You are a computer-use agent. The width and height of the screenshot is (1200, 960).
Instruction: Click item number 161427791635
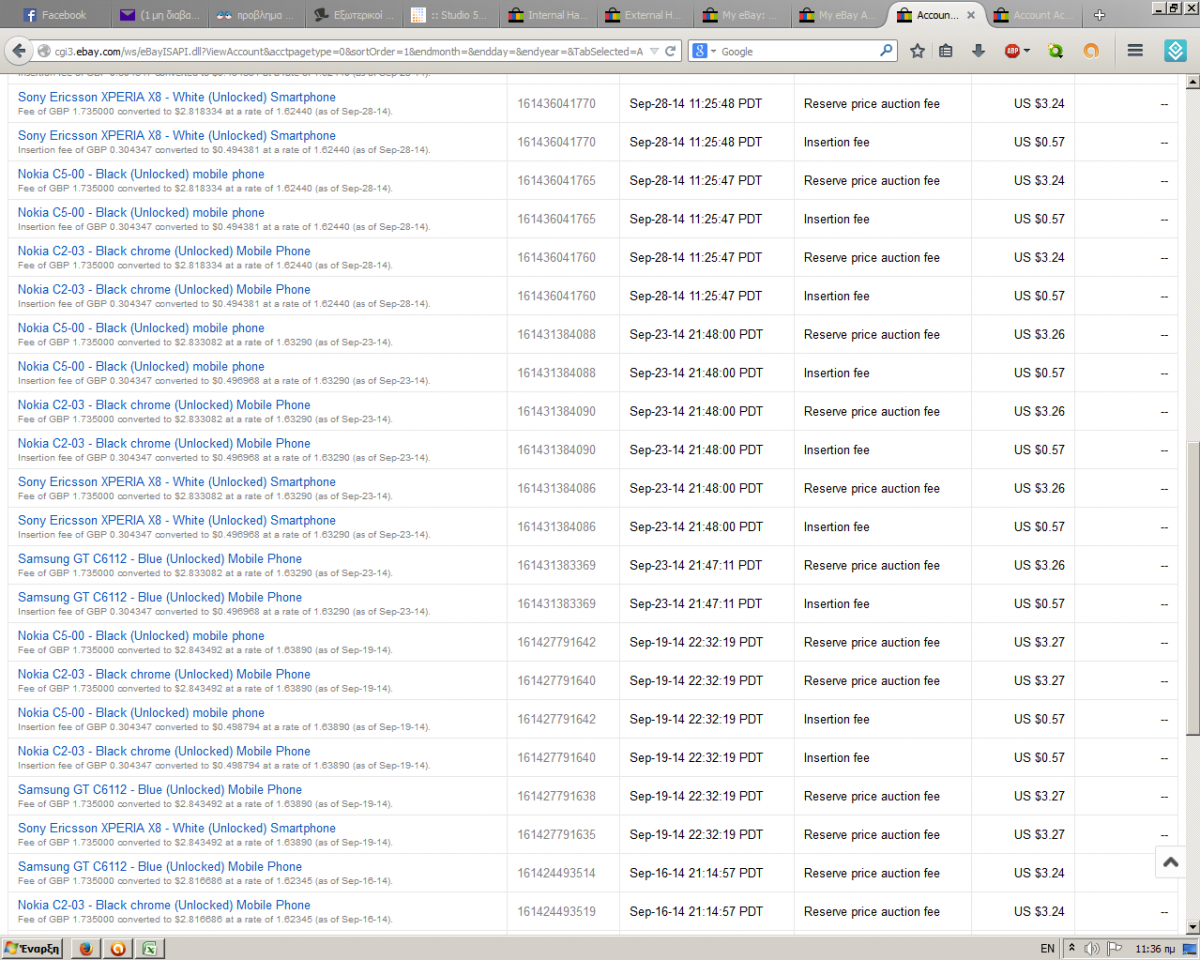556,835
